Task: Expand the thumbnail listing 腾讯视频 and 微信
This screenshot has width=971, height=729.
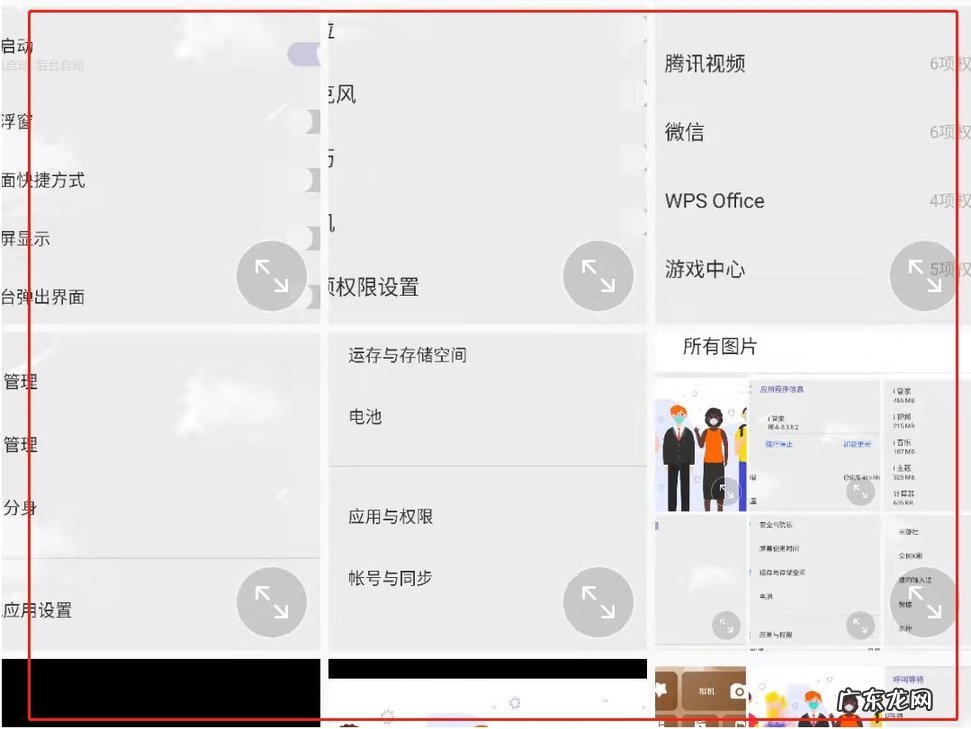Action: tap(924, 275)
